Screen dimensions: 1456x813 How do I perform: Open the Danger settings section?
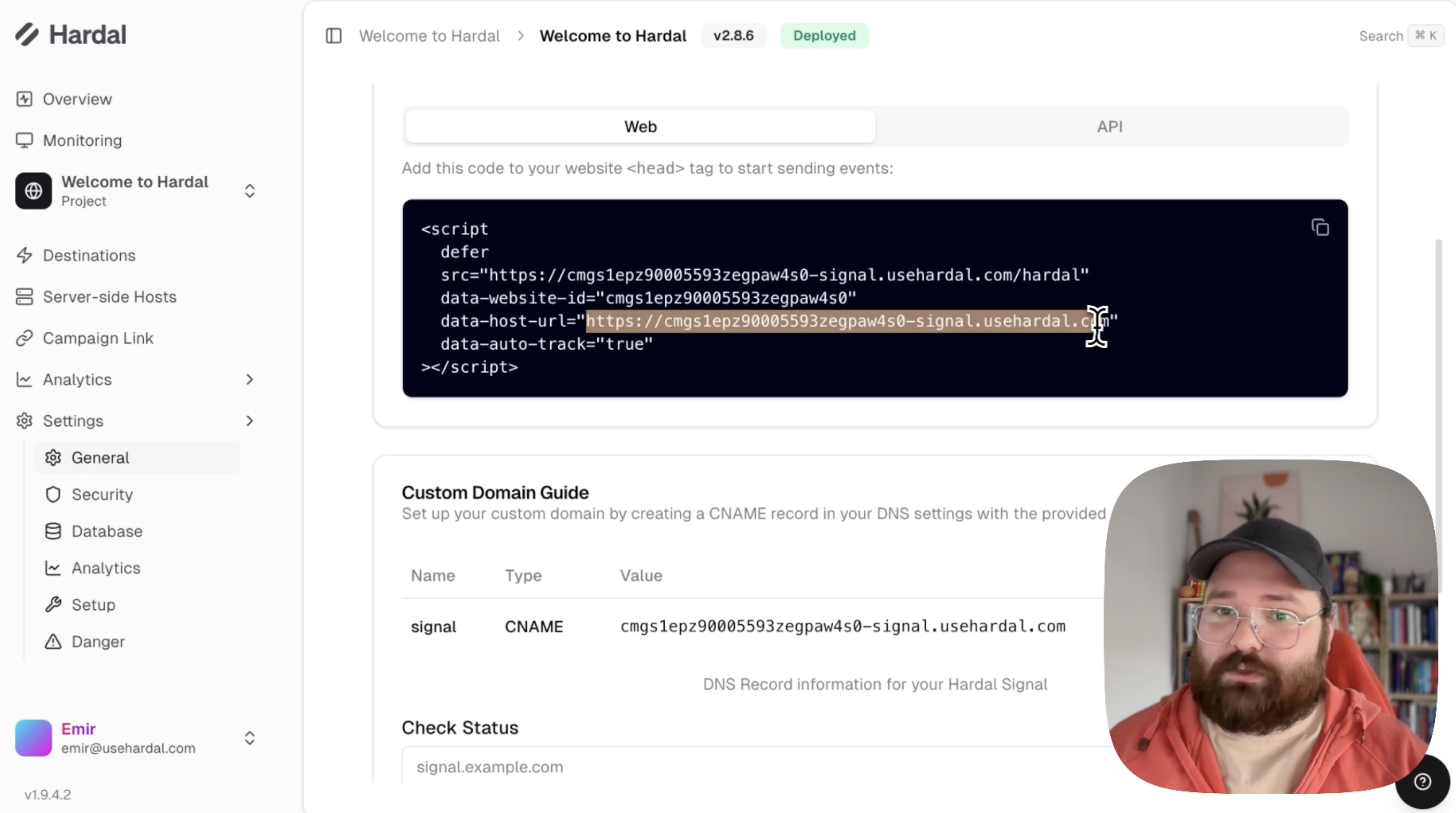98,641
